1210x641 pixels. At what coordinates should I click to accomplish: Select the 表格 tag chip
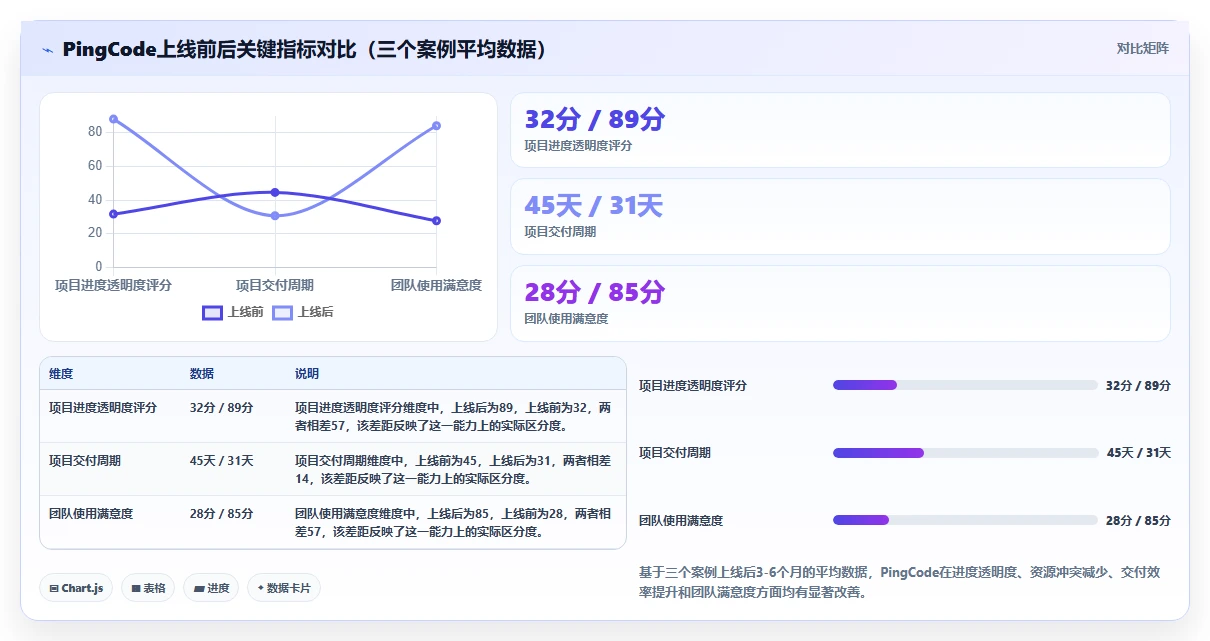(148, 588)
